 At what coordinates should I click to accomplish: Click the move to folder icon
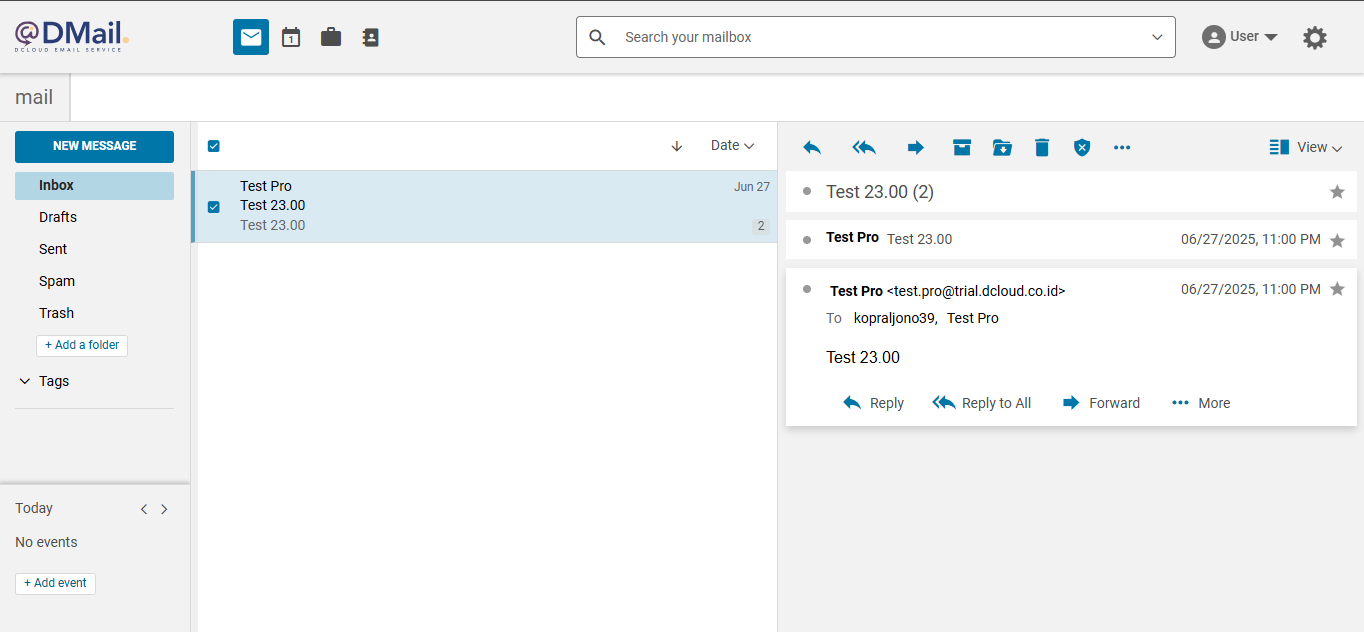(x=1002, y=147)
